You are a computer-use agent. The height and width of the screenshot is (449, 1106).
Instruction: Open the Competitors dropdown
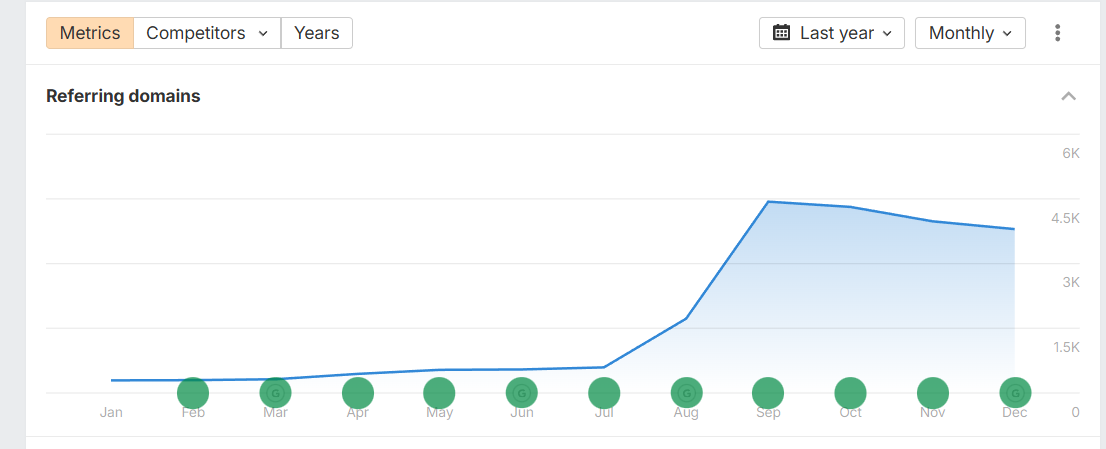pyautogui.click(x=207, y=33)
